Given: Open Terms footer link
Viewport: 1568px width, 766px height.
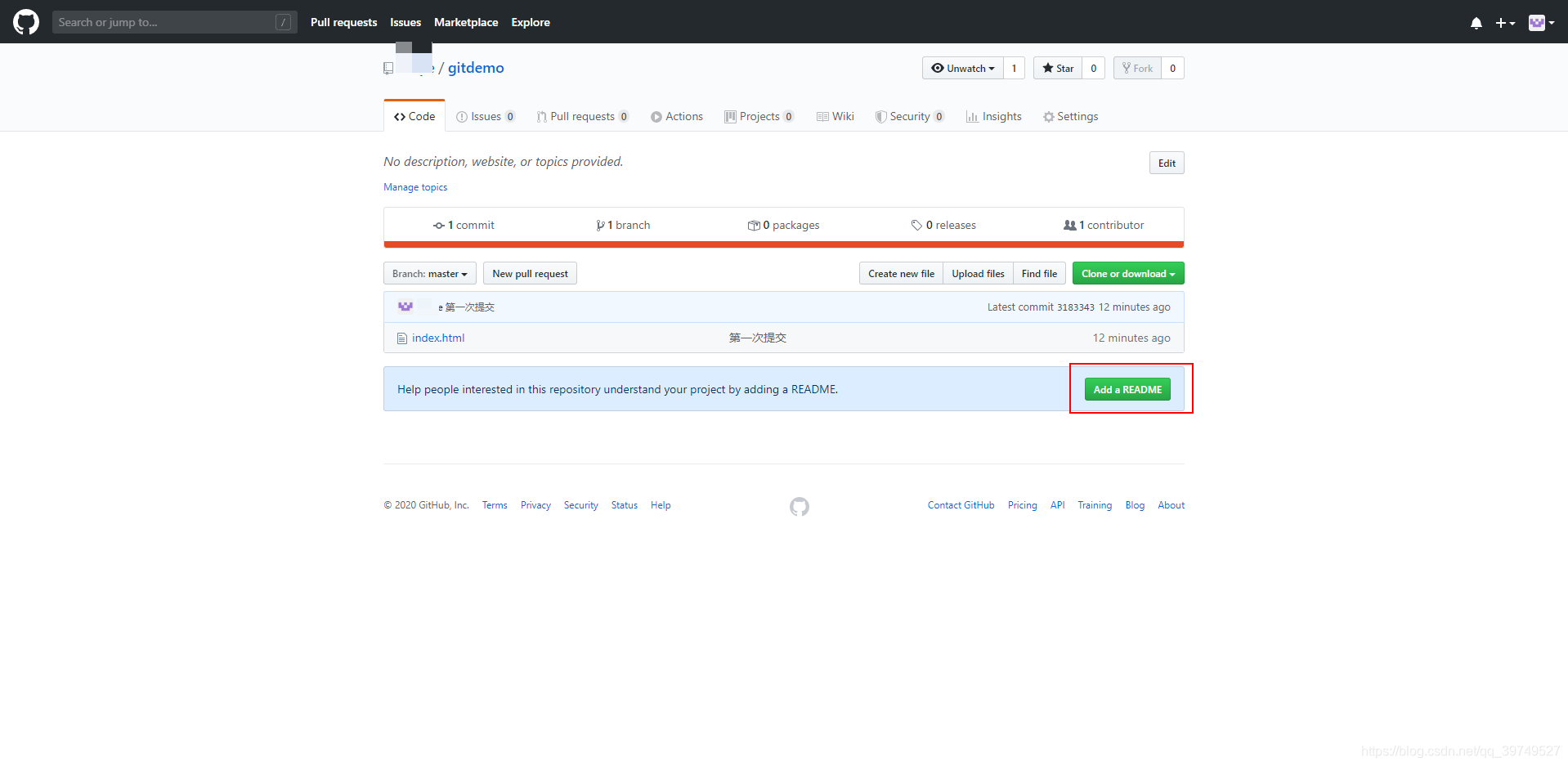Looking at the screenshot, I should tap(495, 505).
